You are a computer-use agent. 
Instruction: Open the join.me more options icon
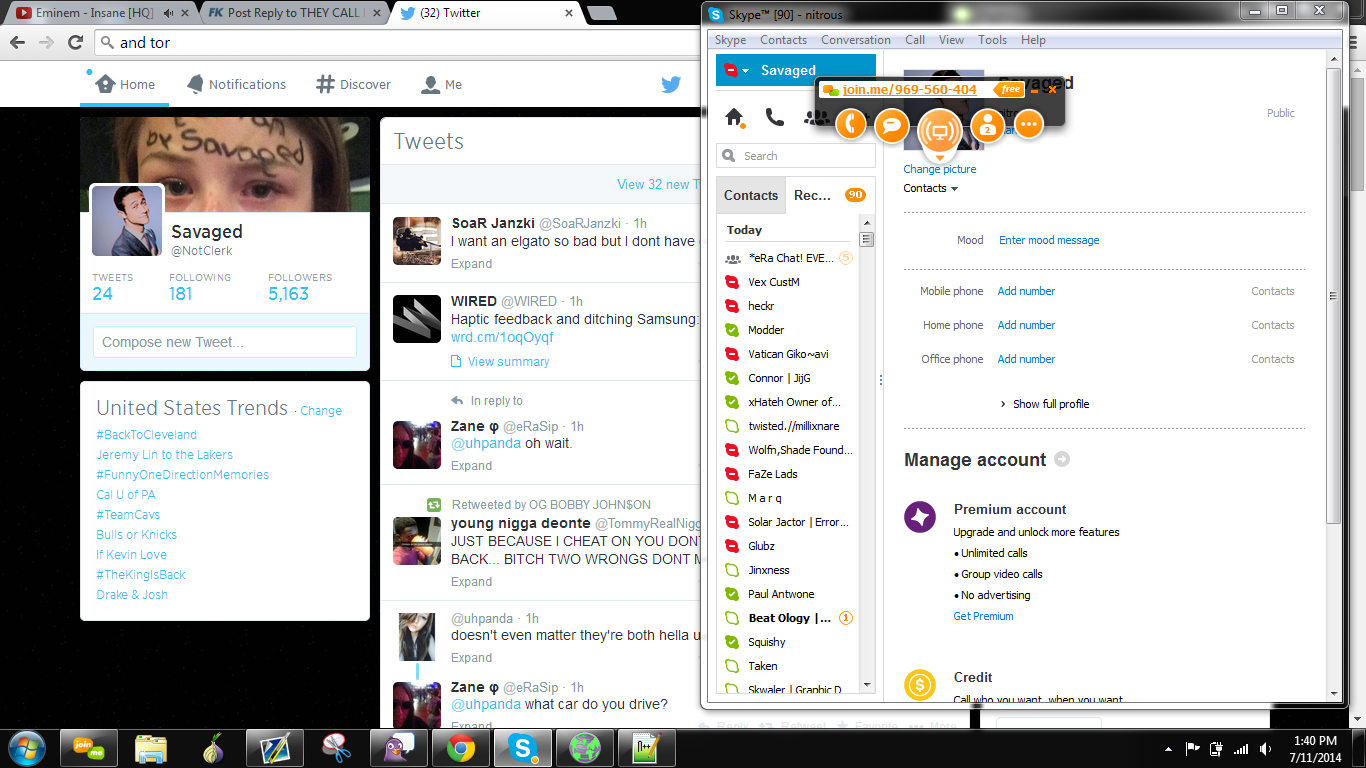[x=1029, y=125]
